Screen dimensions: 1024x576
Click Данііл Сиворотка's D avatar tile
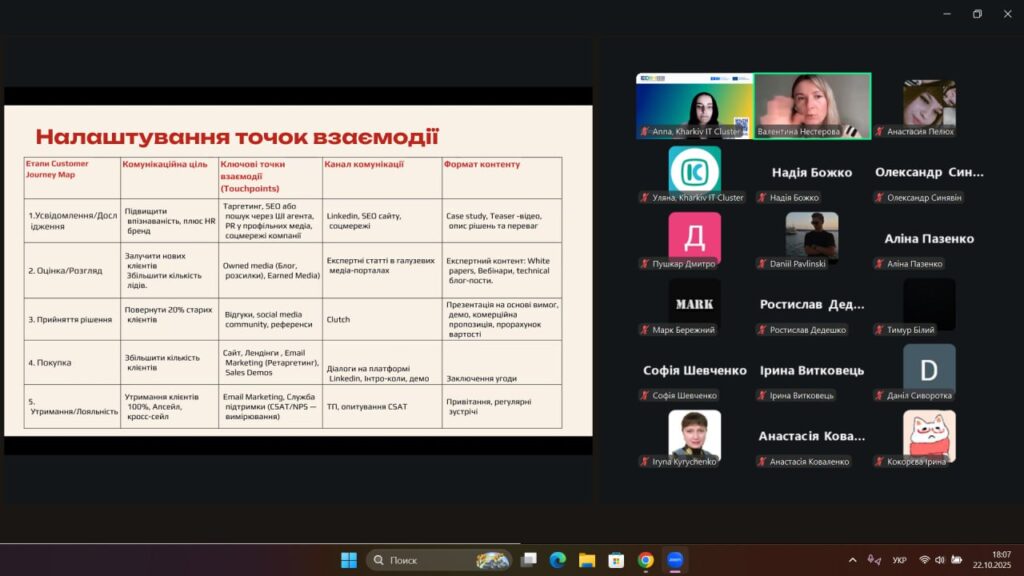coord(929,369)
